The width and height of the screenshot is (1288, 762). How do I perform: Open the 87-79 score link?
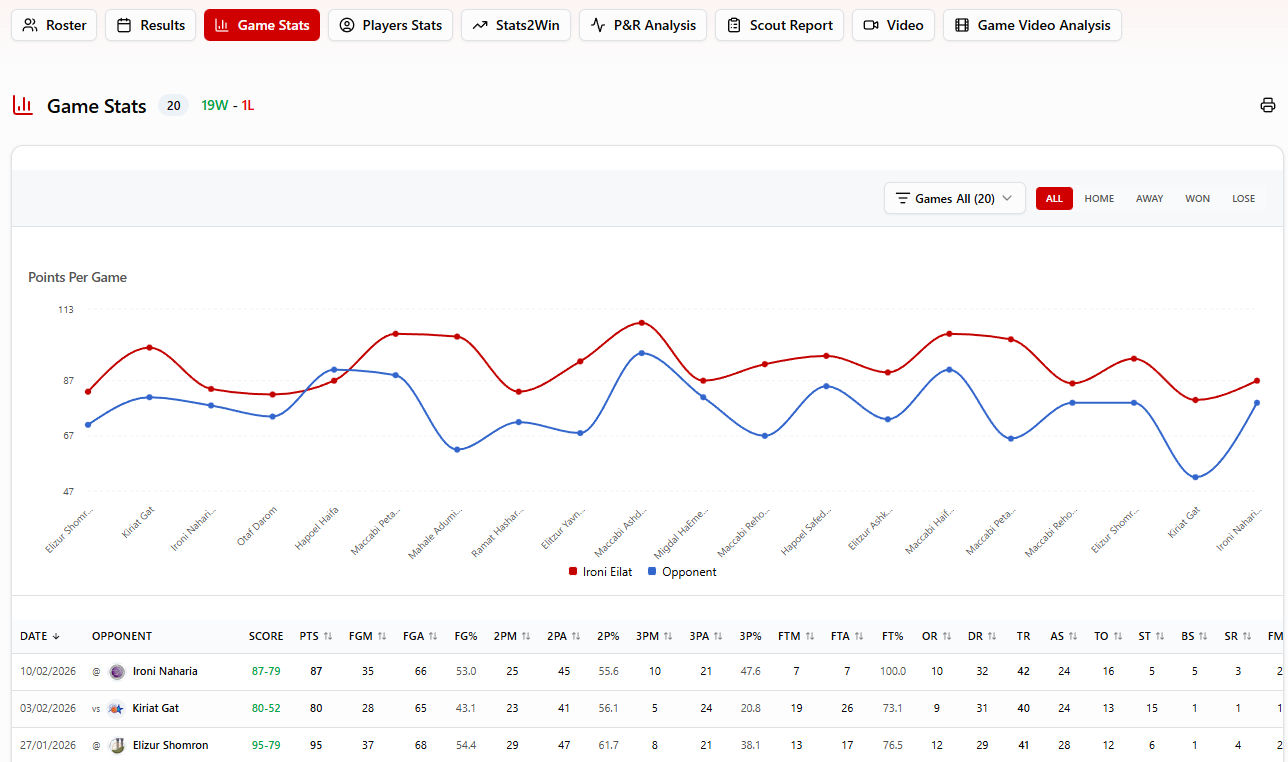point(265,672)
